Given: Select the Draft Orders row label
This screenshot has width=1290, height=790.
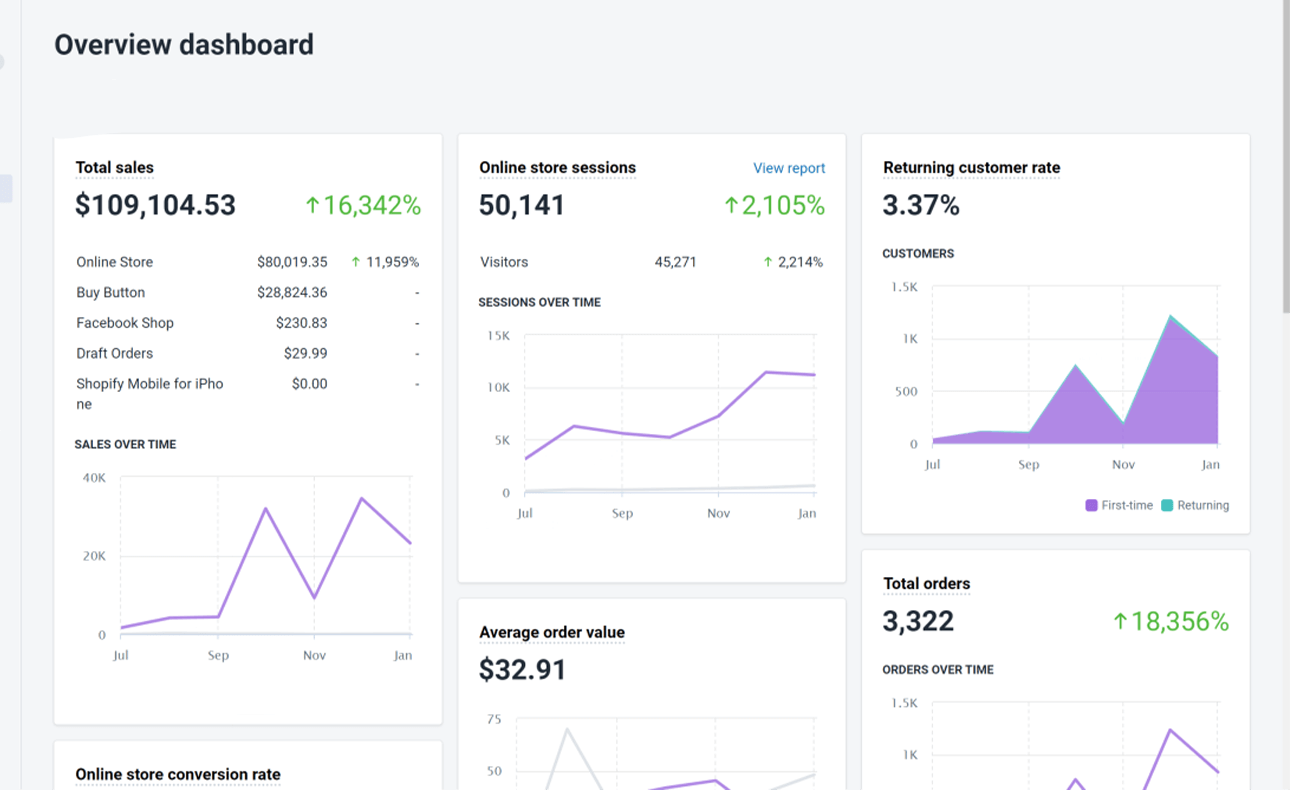Looking at the screenshot, I should [x=115, y=353].
